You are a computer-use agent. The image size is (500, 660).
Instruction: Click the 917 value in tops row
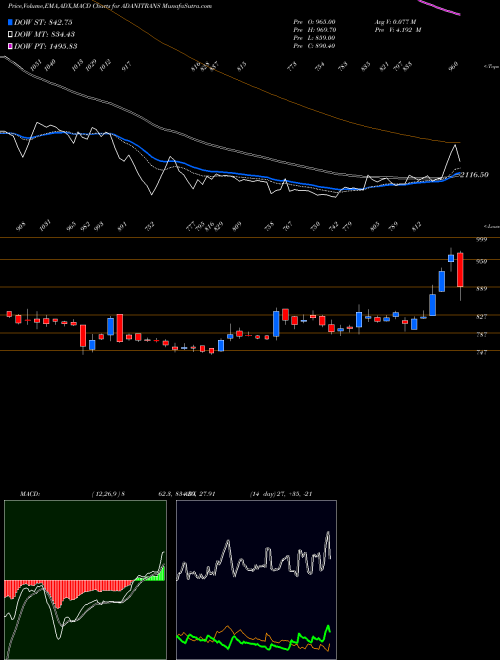[126, 66]
